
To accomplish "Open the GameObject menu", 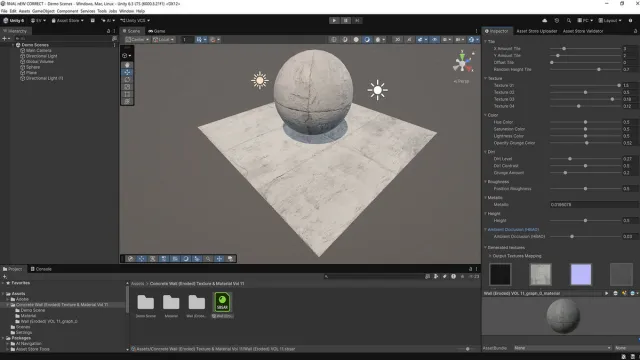I will (43, 11).
